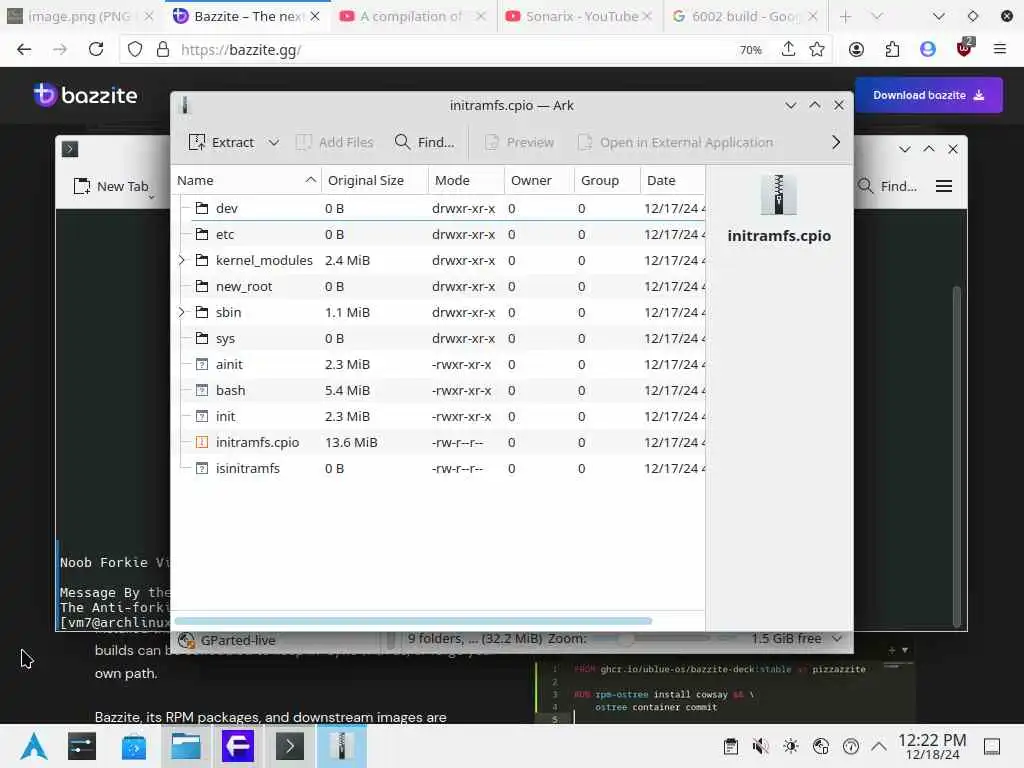Switch to image.png browser tab
This screenshot has width=1024, height=768.
[x=79, y=16]
